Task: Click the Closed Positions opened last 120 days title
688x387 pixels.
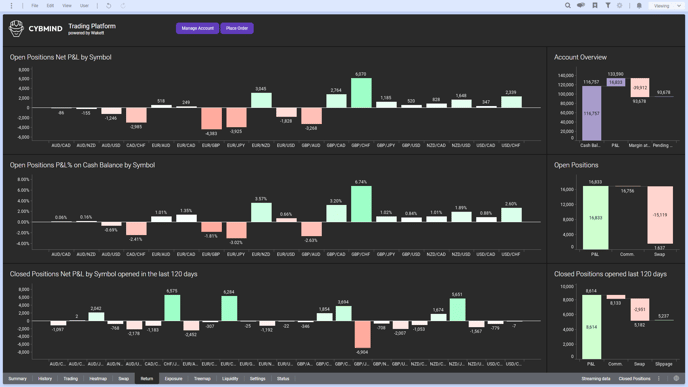Action: pyautogui.click(x=610, y=274)
